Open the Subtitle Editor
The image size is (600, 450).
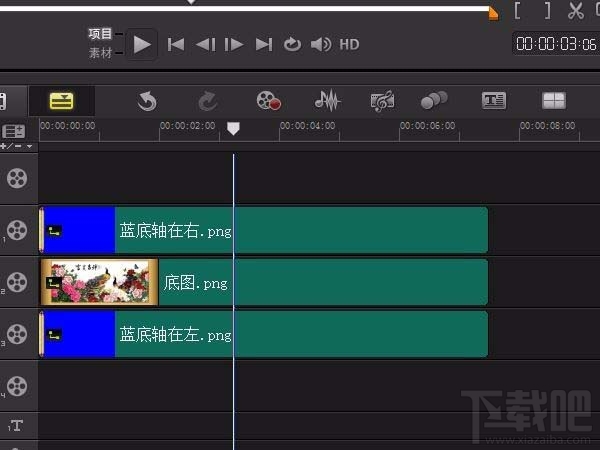point(494,101)
